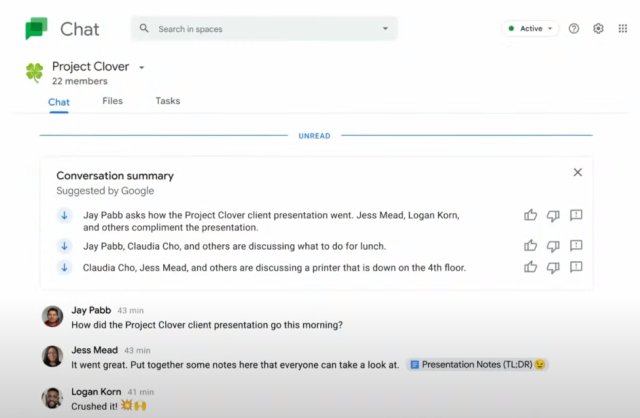Screen dimensions: 640x418
Task: Jump to the printer discussion via arrow
Action: coord(64,267)
